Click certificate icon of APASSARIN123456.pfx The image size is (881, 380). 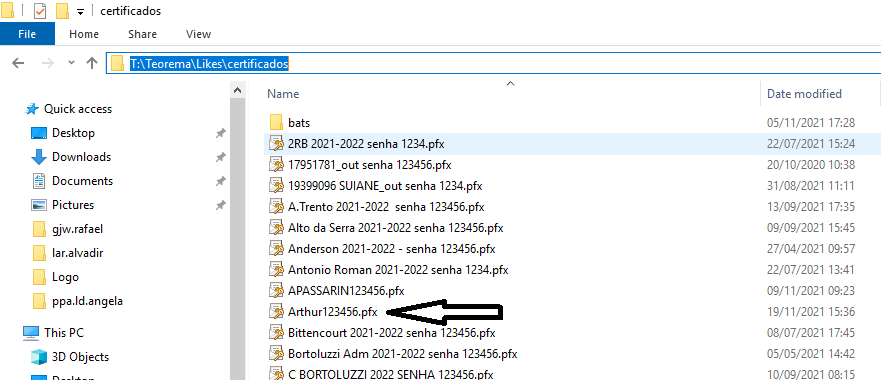(276, 291)
